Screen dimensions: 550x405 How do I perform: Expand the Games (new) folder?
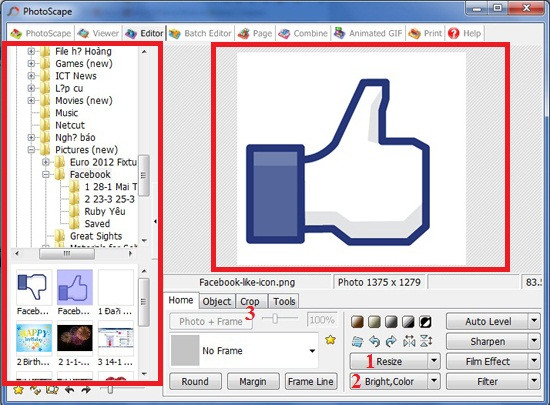[x=31, y=63]
